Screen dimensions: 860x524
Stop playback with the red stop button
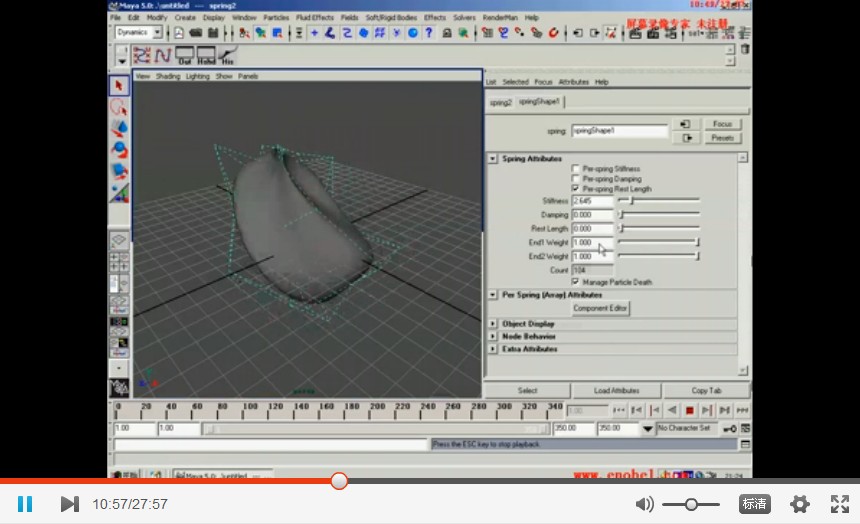pyautogui.click(x=689, y=410)
